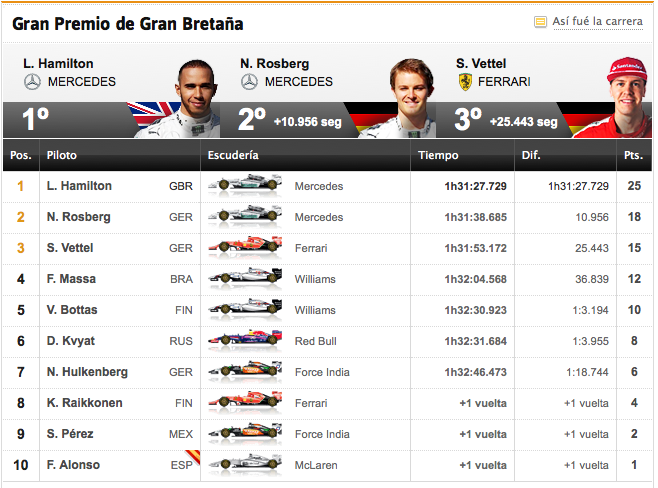Viewport: 658px width, 488px height.
Task: Click the Pts. column header
Action: click(633, 155)
